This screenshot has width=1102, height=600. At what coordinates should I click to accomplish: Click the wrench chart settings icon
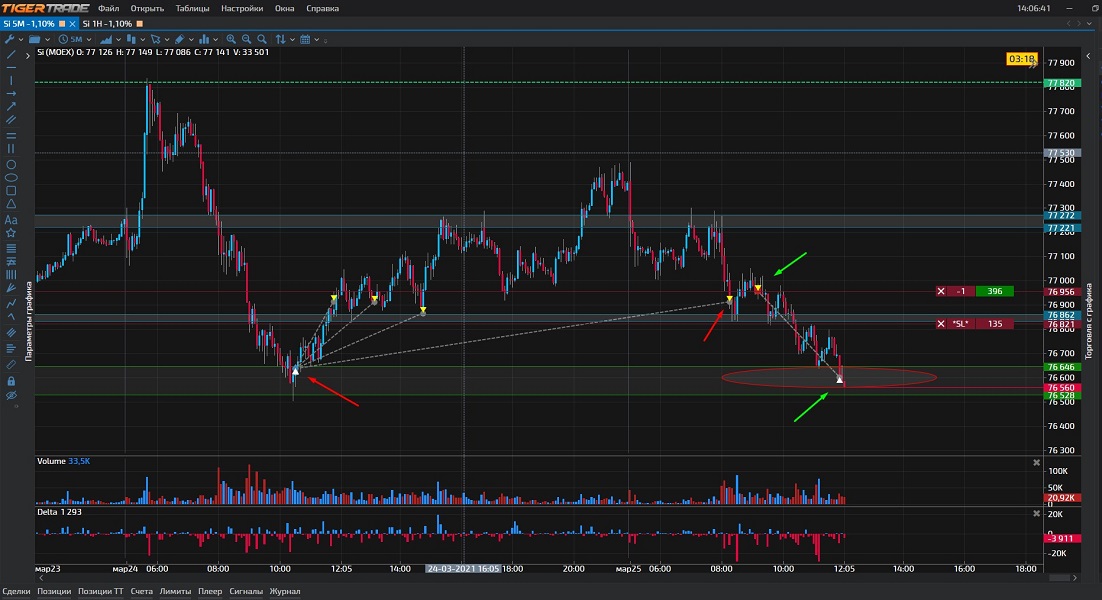pyautogui.click(x=9, y=39)
